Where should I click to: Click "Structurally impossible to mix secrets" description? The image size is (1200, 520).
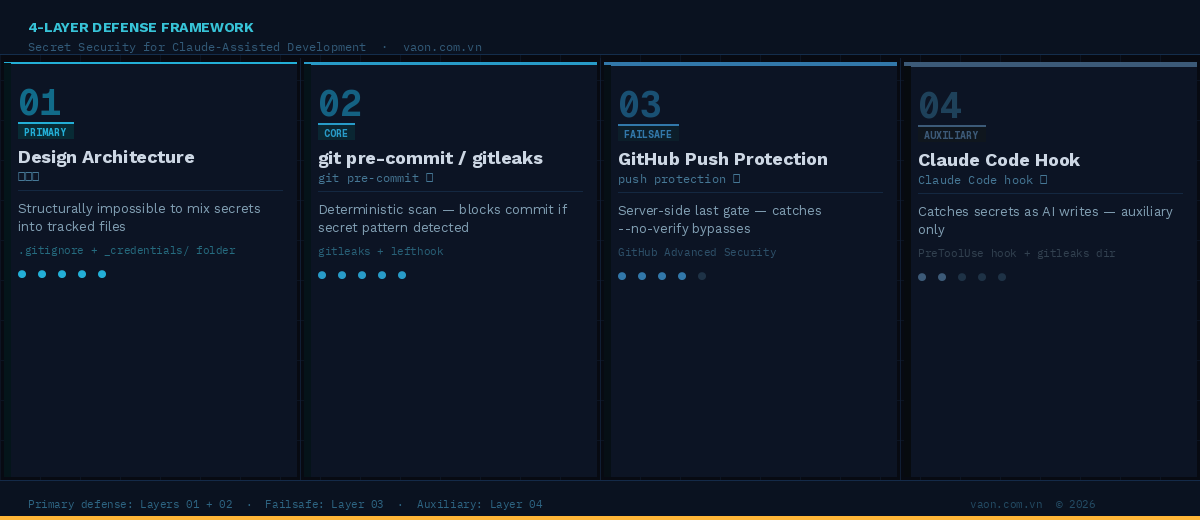[x=139, y=217]
